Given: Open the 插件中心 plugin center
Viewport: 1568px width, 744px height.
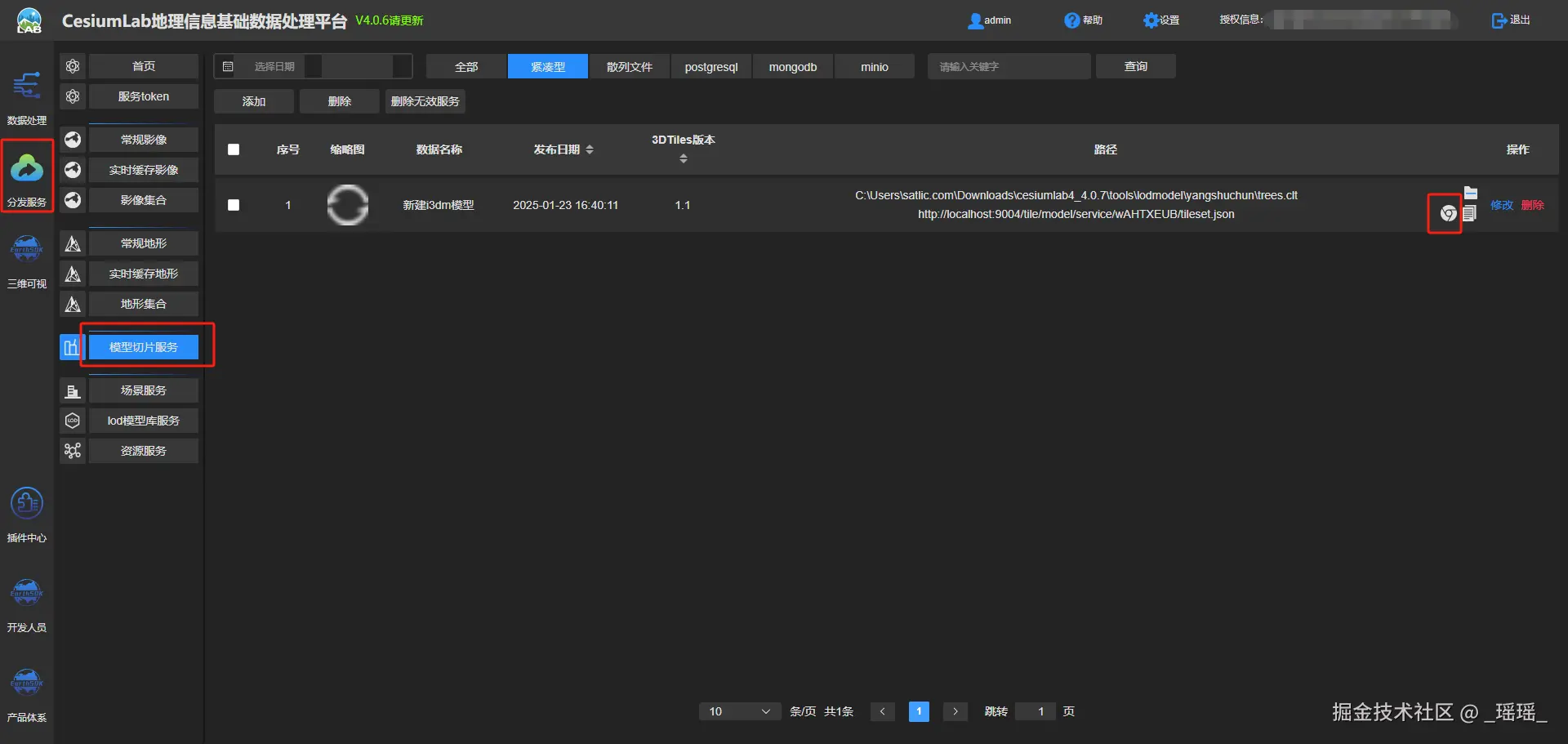Looking at the screenshot, I should point(27,515).
